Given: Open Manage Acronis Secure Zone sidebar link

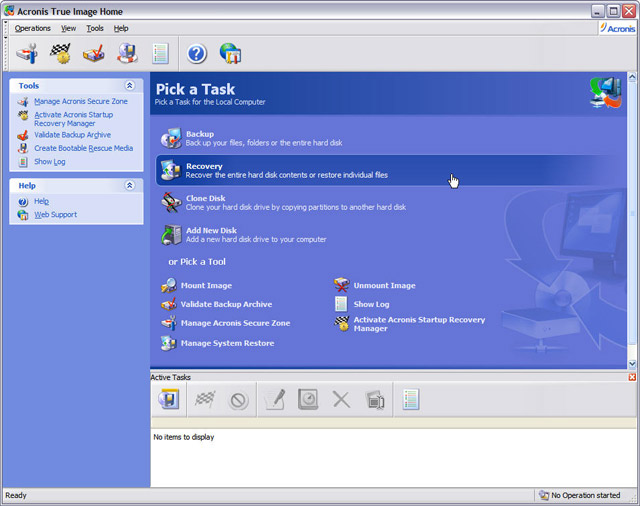Looking at the screenshot, I should tap(81, 101).
